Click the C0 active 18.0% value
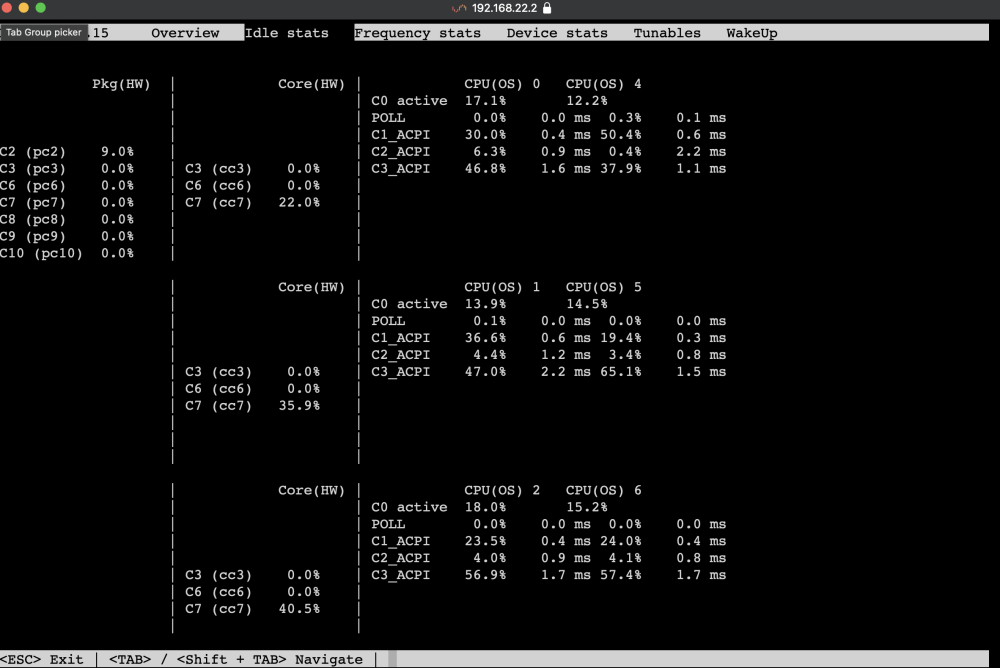1000x668 pixels. point(485,507)
